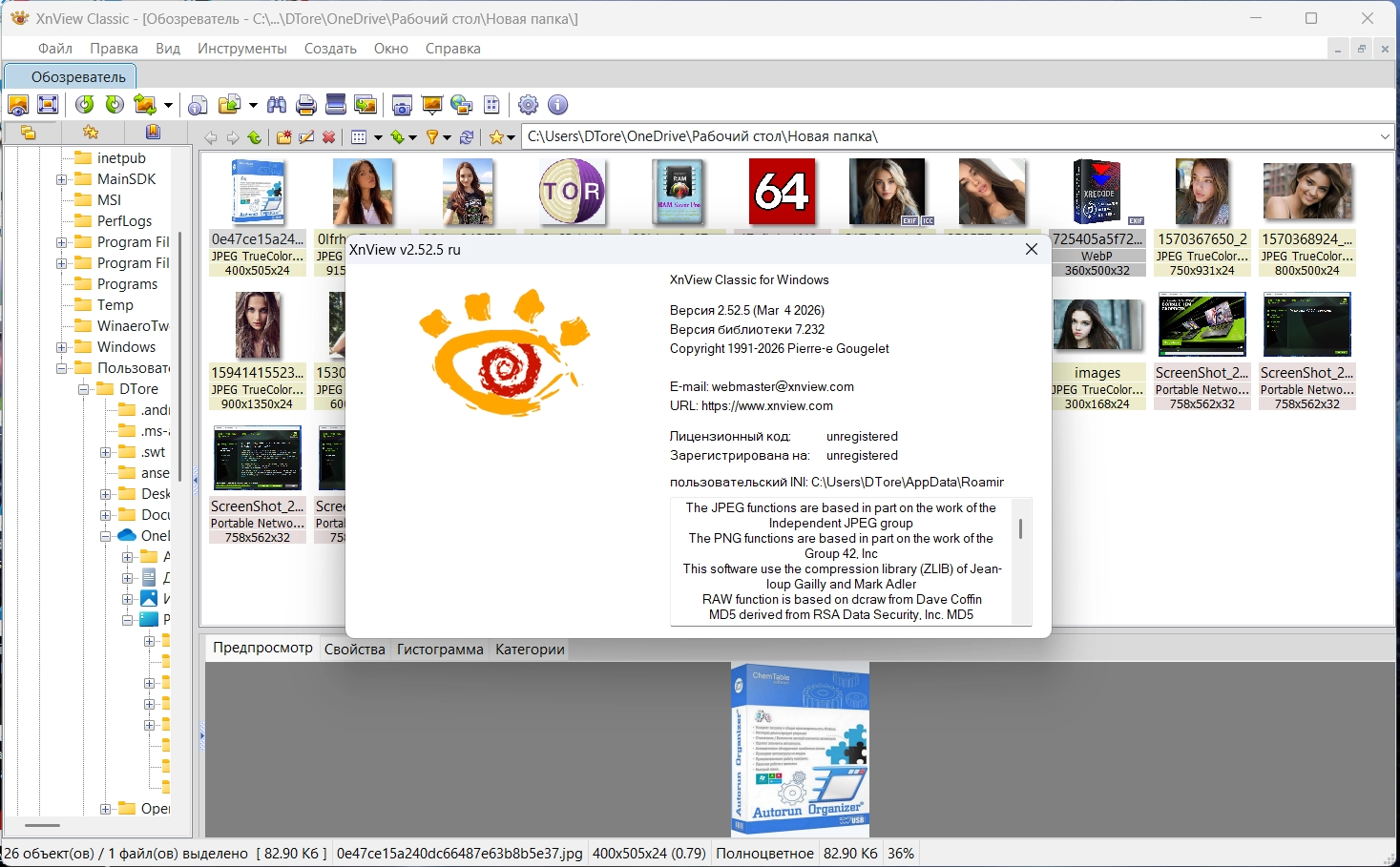This screenshot has width=1400, height=867.
Task: Open the Вид menu
Action: (x=168, y=49)
